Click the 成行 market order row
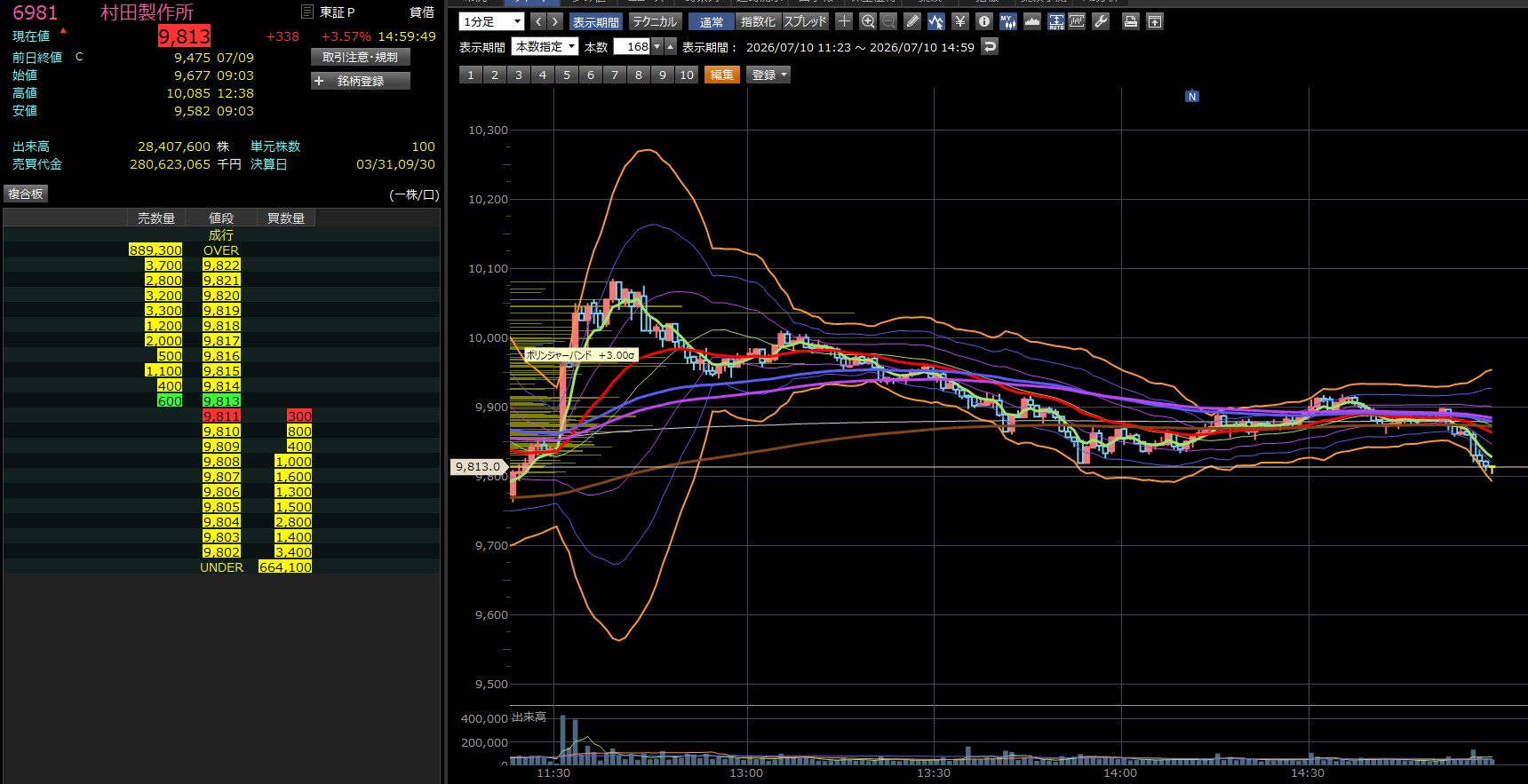The image size is (1528, 784). coord(221,234)
